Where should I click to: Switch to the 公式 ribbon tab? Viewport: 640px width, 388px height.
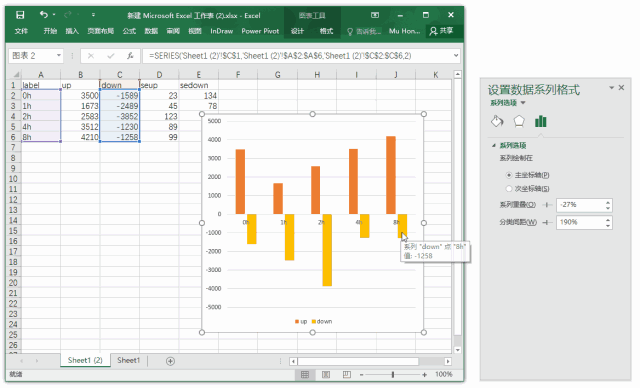(x=129, y=31)
